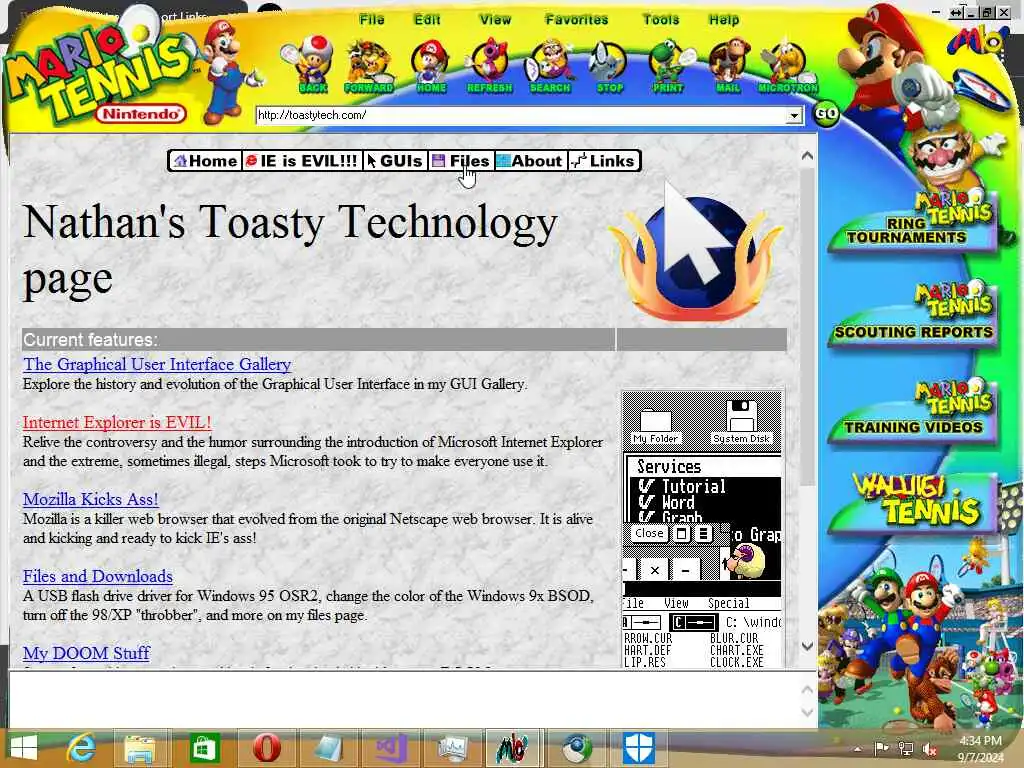Open the Waluigi Tennis sidebar button
Image resolution: width=1024 pixels, height=768 pixels.
point(914,503)
